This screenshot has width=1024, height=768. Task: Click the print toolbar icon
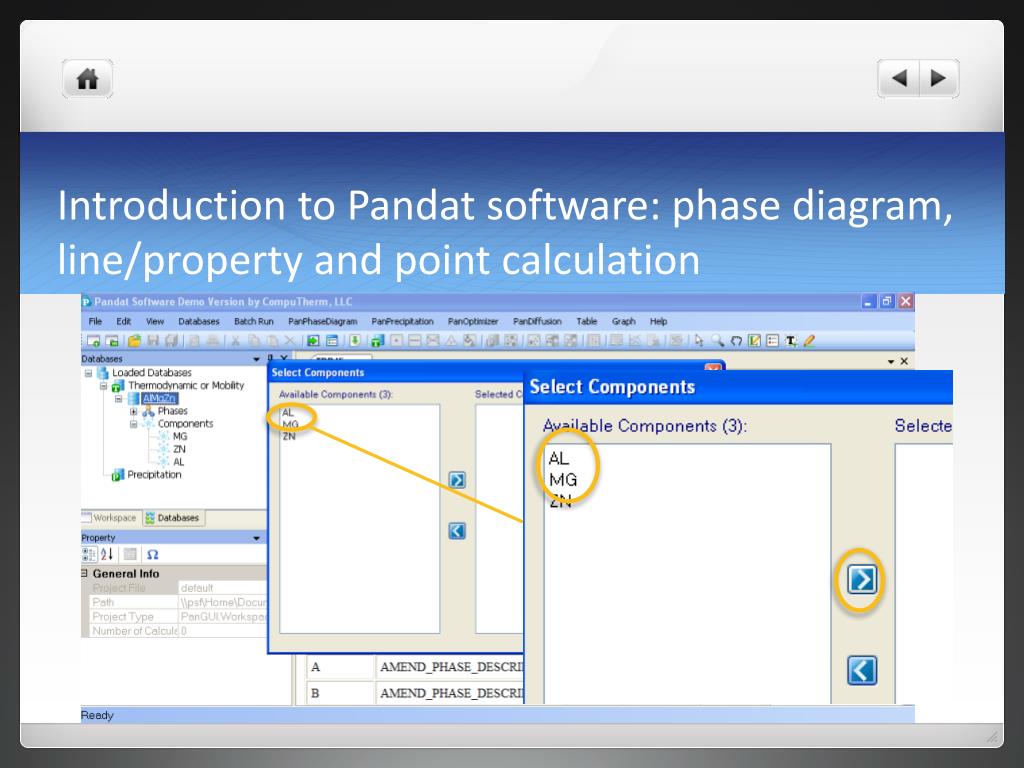(x=213, y=341)
